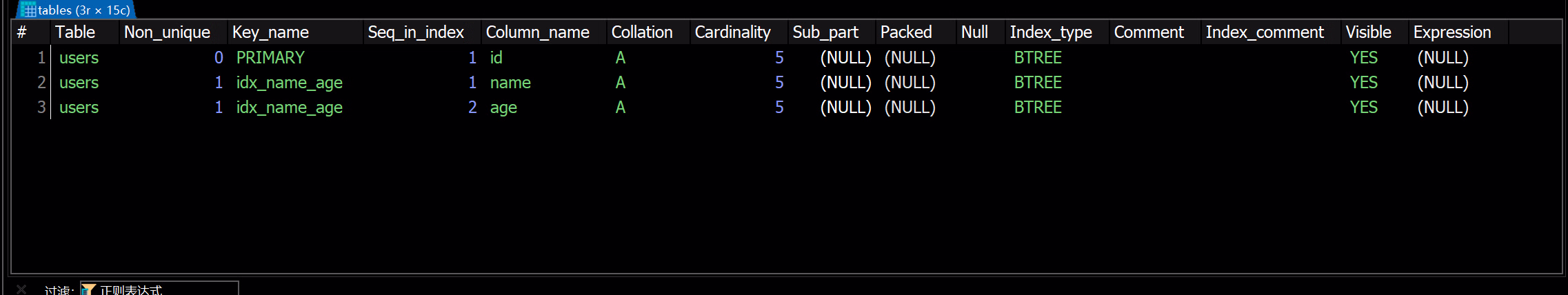This screenshot has height=295, width=1568.
Task: Click the Non_unique column header
Action: [167, 32]
